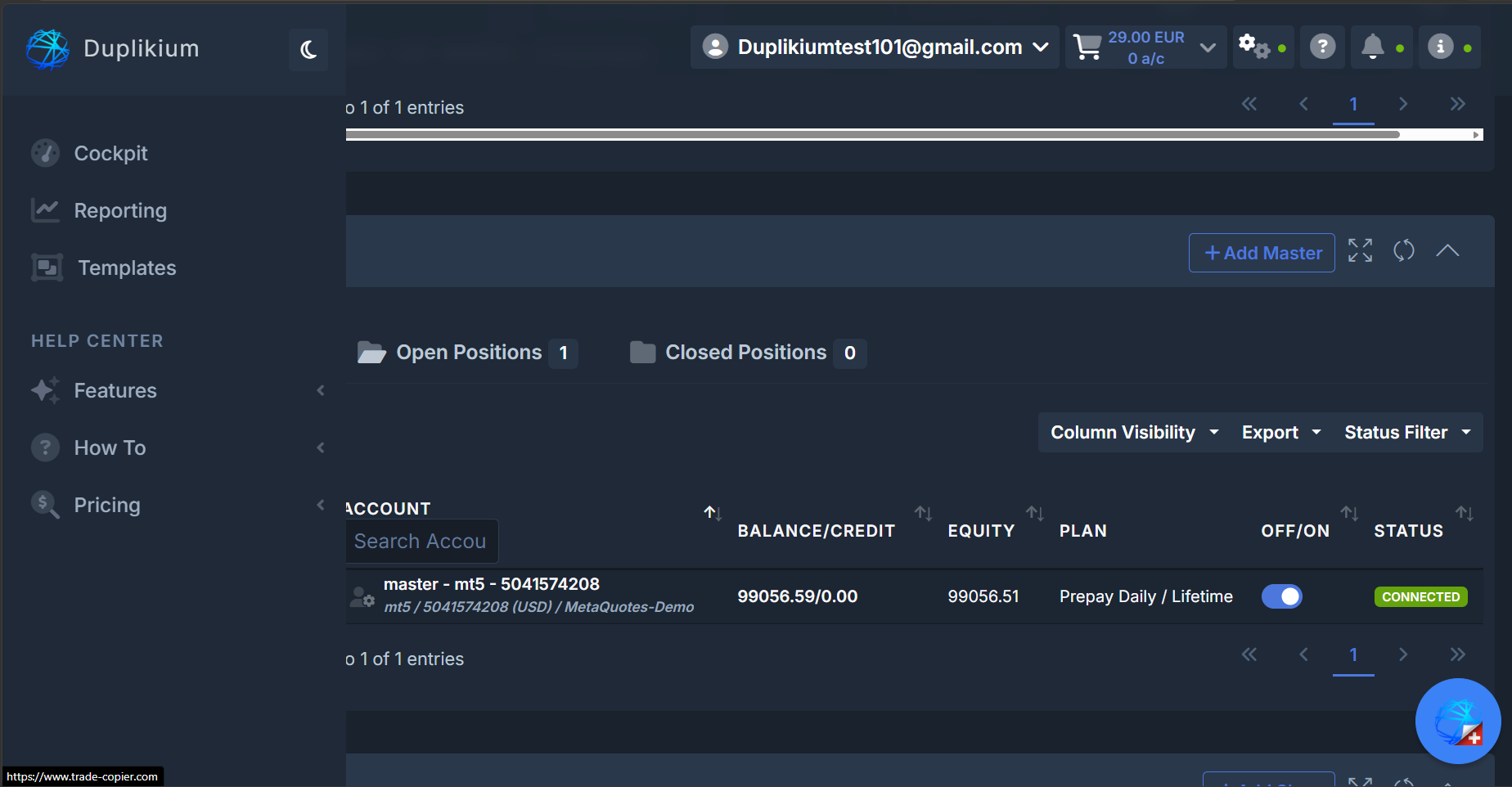This screenshot has width=1512, height=787.
Task: Open the settings gears icon
Action: pos(1254,46)
